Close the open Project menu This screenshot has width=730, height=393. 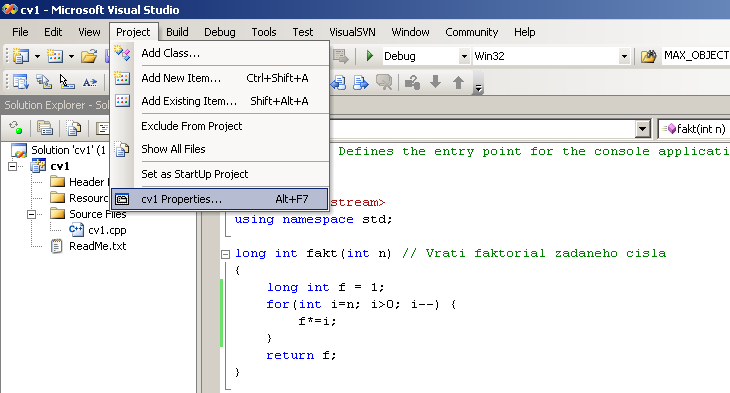click(133, 32)
